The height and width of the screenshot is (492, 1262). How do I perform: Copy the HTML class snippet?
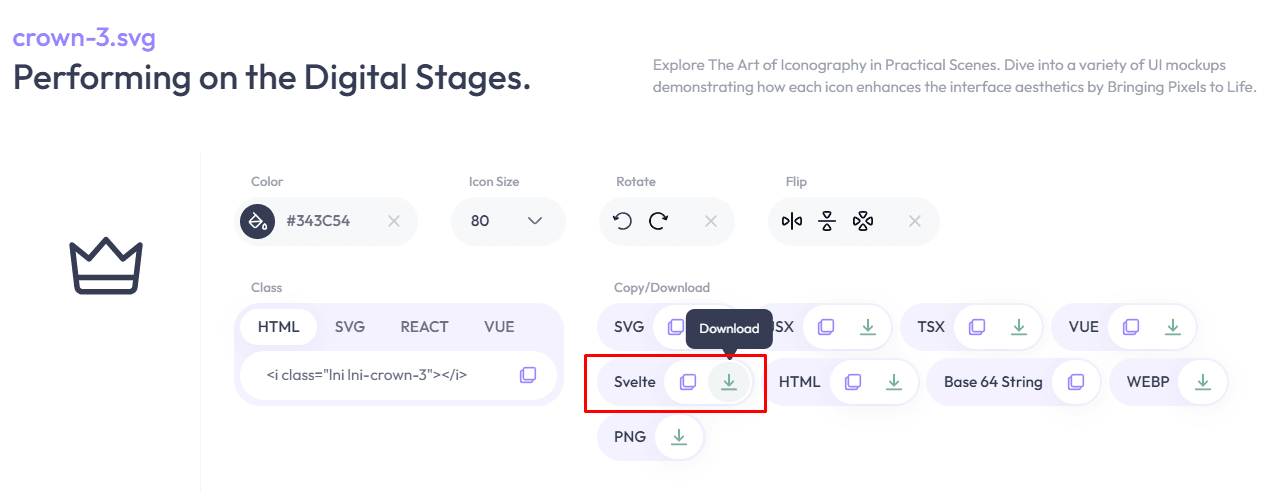[x=528, y=375]
